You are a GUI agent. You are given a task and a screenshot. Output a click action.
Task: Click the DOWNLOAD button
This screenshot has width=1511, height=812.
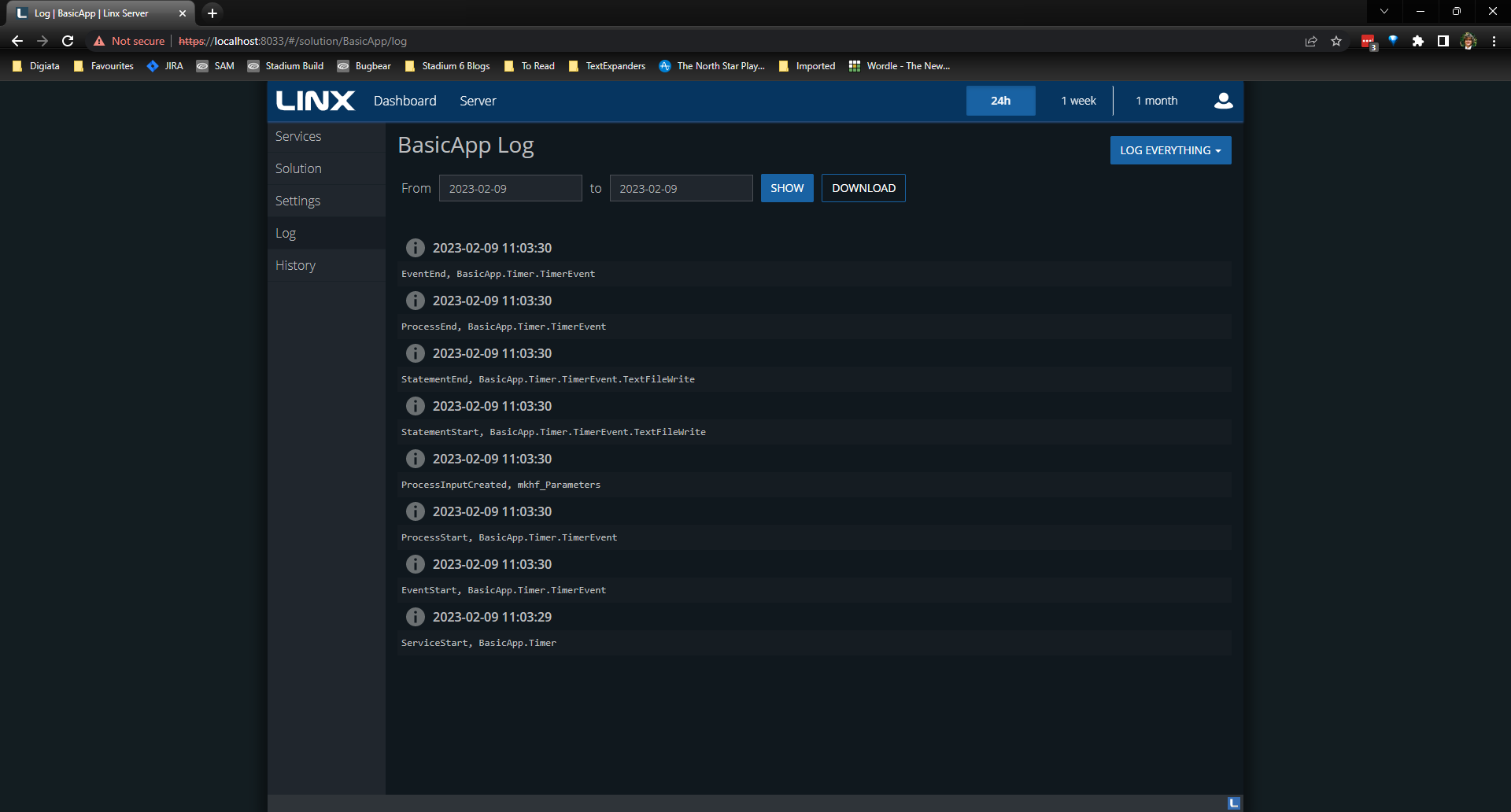click(x=863, y=188)
